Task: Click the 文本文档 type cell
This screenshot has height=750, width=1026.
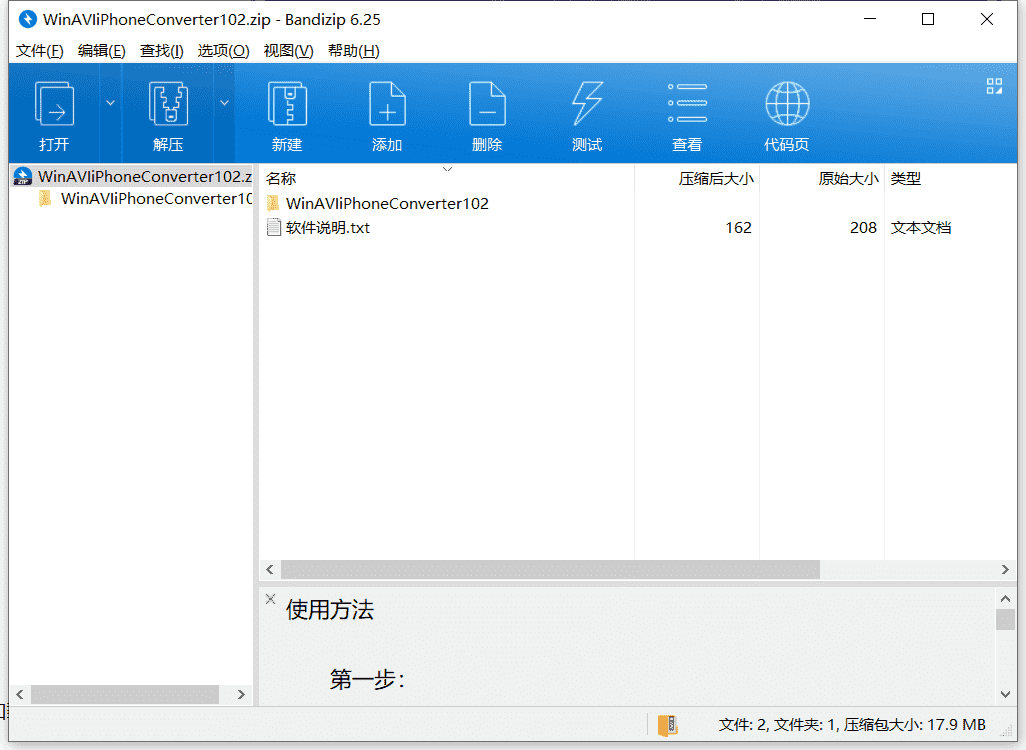Action: pyautogui.click(x=921, y=228)
